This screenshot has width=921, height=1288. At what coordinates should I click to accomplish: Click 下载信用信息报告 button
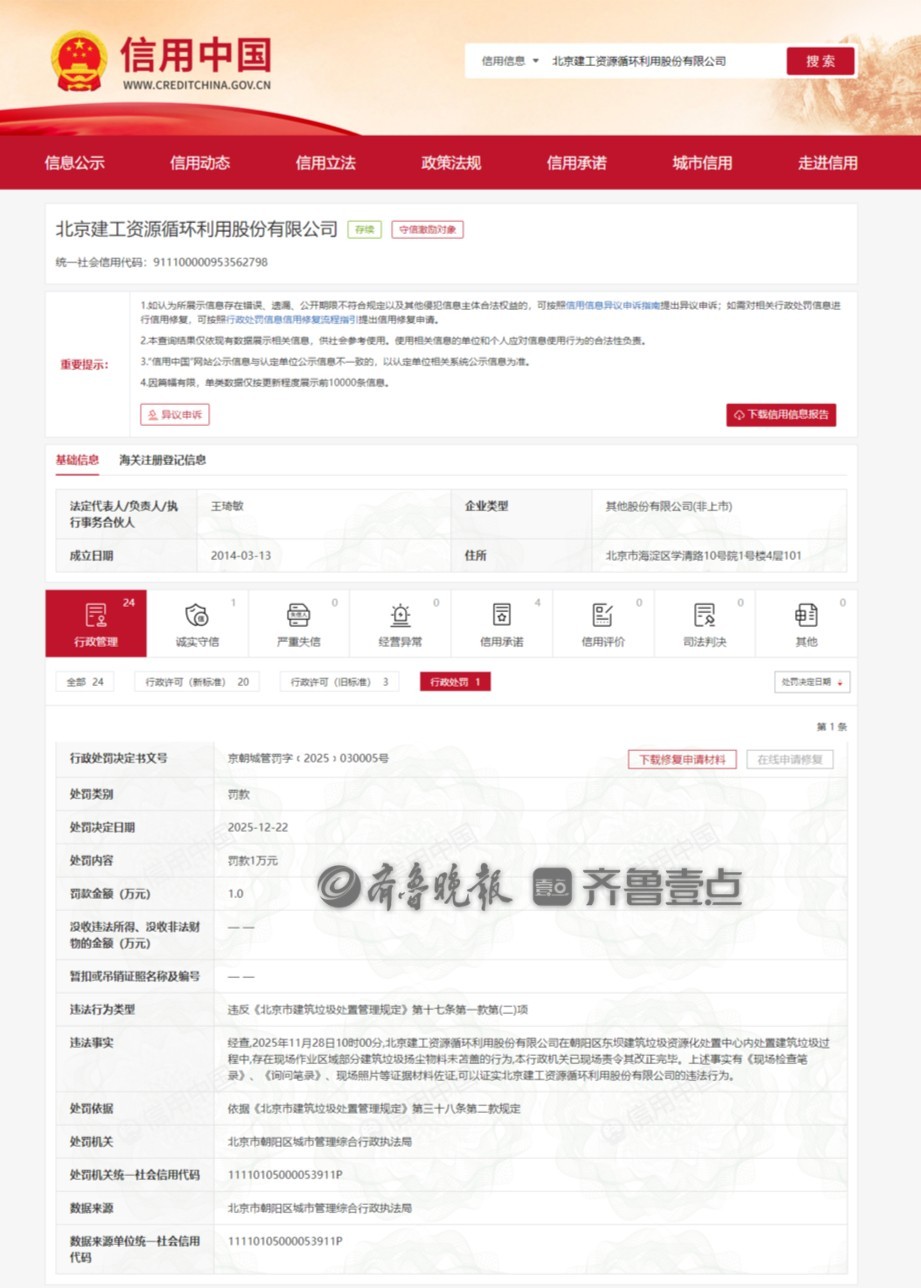(x=781, y=414)
